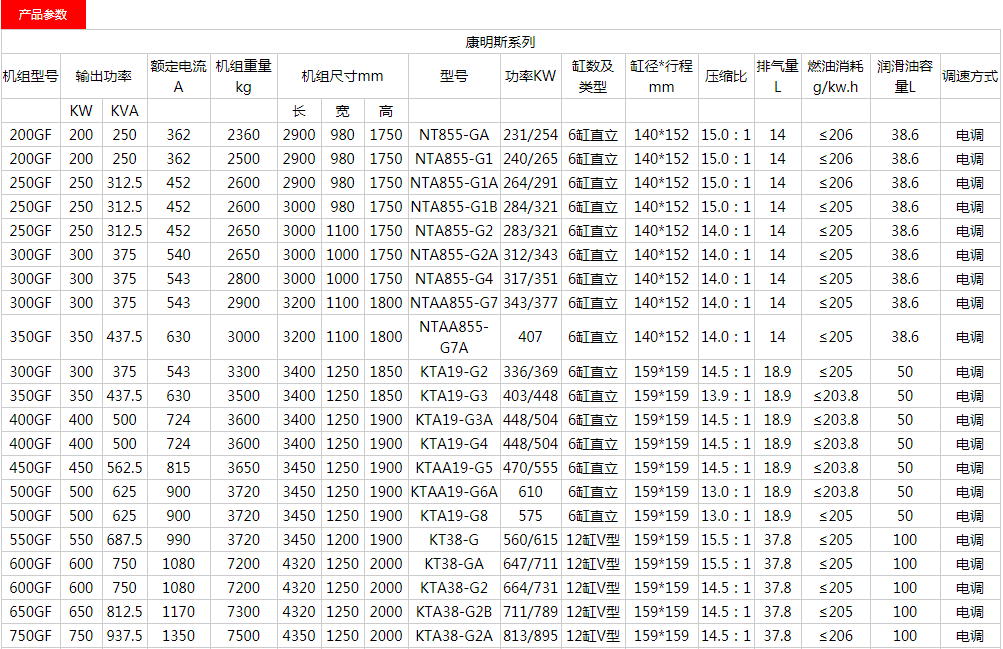Screen dimensions: 1003x649
Task: Click the 宽 sub-header
Action: click(x=343, y=111)
